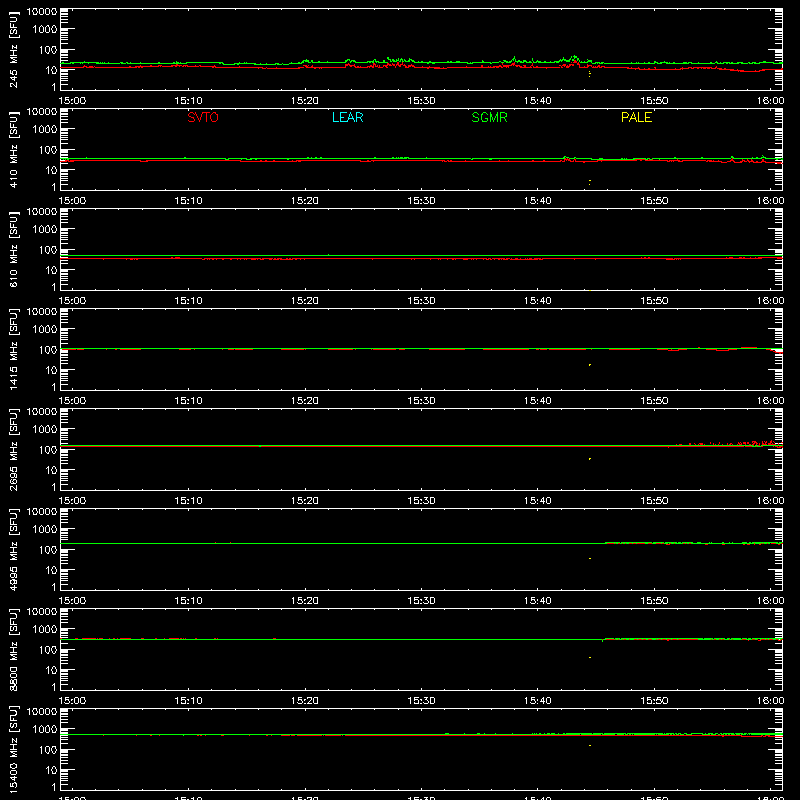Click the 1000 tick on 2695 MHz axis

pos(45,430)
